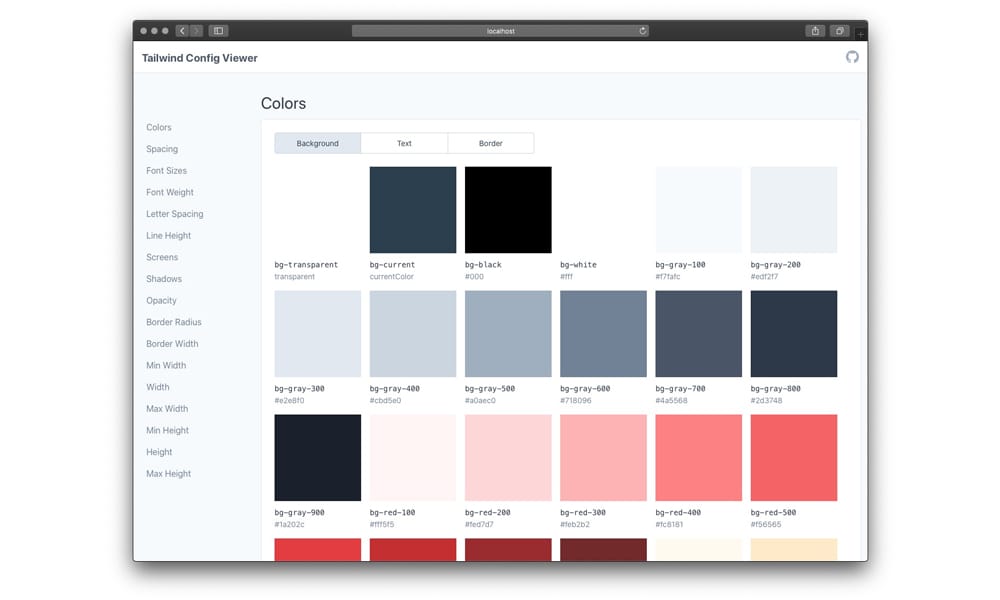
Task: Pick the bg-gray-600 color swatch
Action: (x=603, y=334)
